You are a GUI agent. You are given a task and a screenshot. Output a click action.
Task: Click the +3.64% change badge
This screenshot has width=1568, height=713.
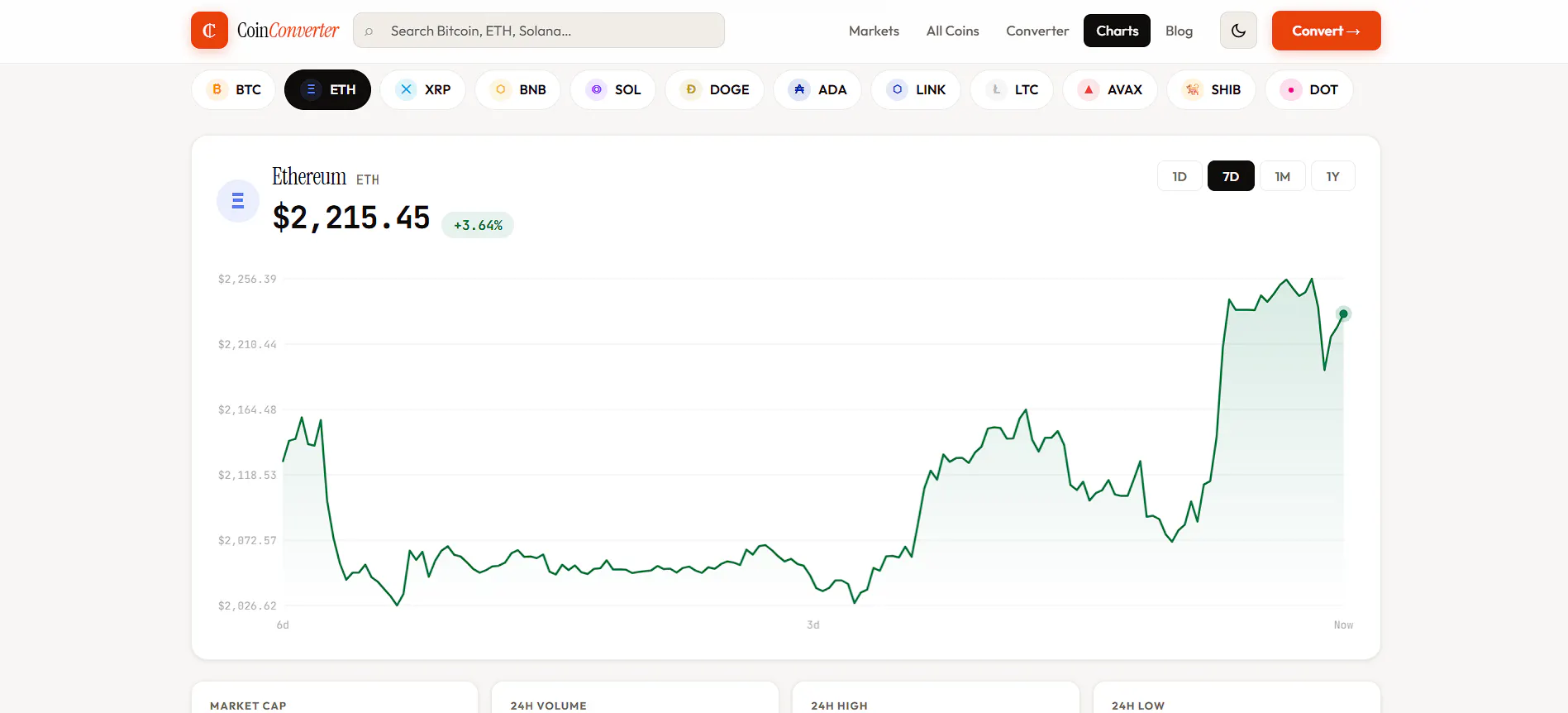(478, 225)
